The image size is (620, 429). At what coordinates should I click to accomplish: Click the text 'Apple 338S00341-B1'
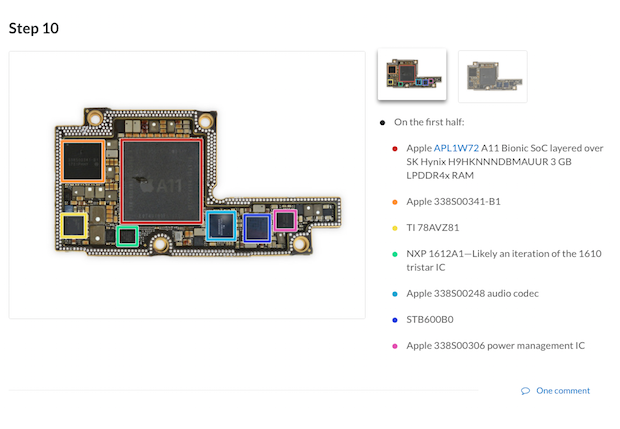pos(453,202)
